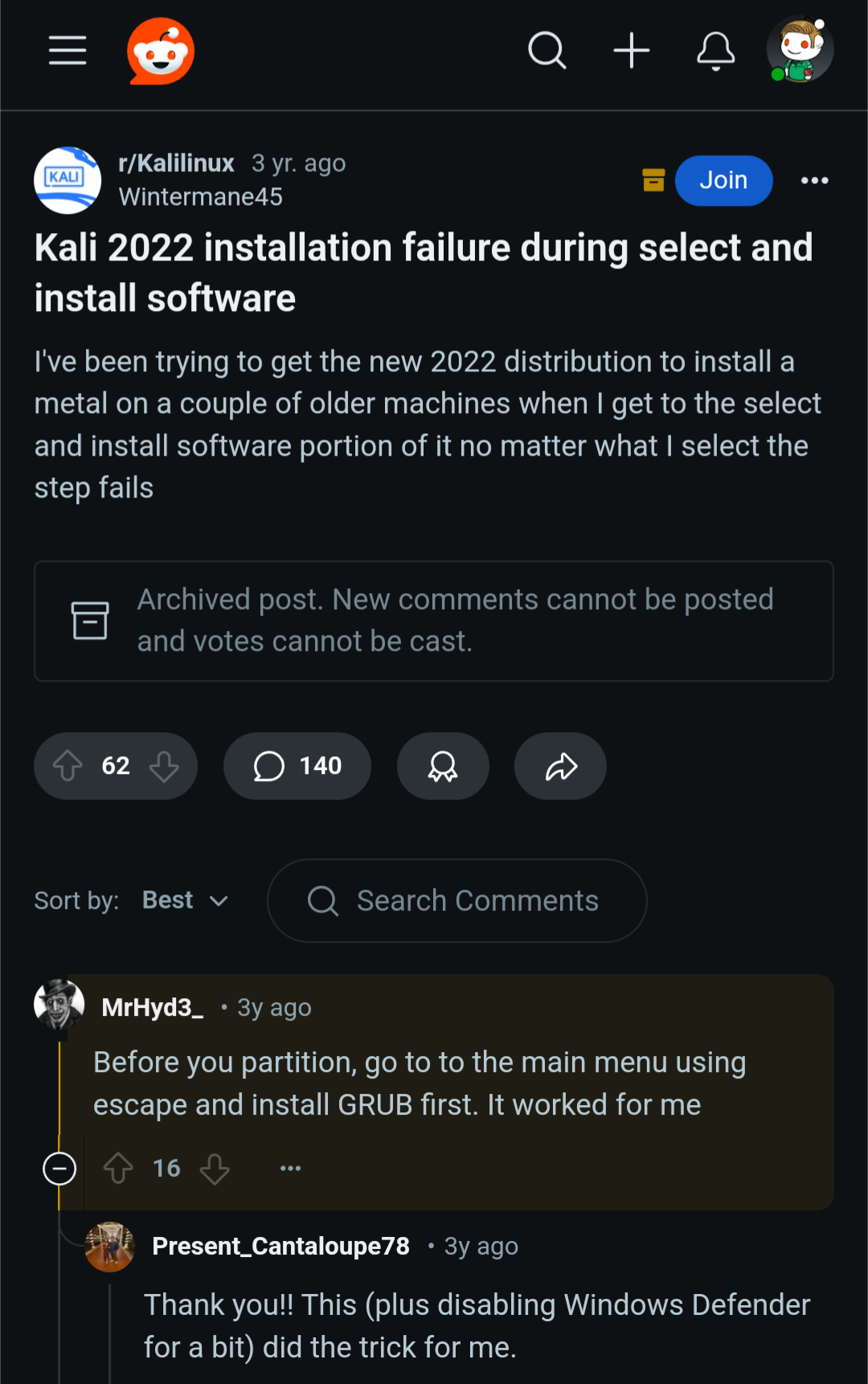Viewport: 868px width, 1384px height.
Task: Upvote the Kali installation post
Action: pyautogui.click(x=68, y=766)
